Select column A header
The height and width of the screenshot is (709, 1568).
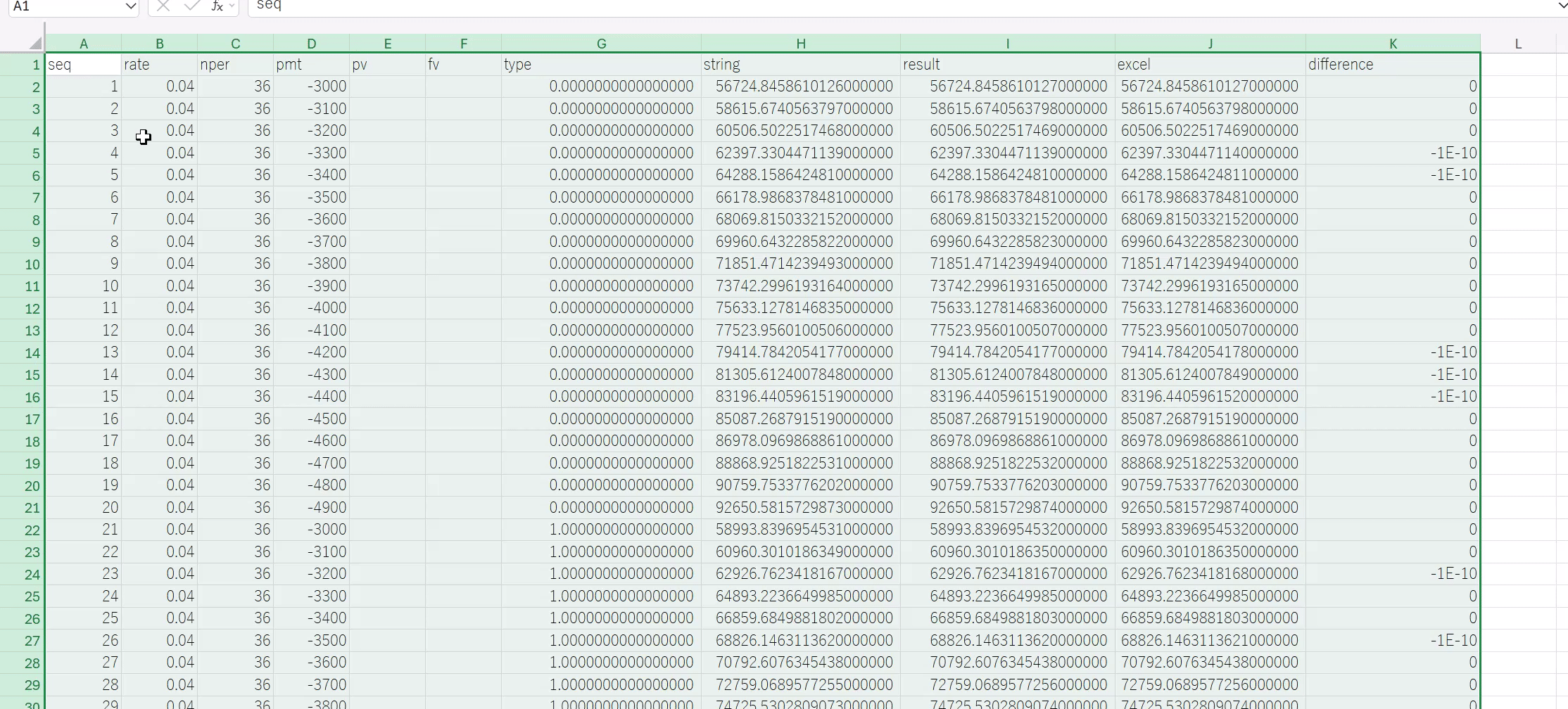click(x=84, y=44)
